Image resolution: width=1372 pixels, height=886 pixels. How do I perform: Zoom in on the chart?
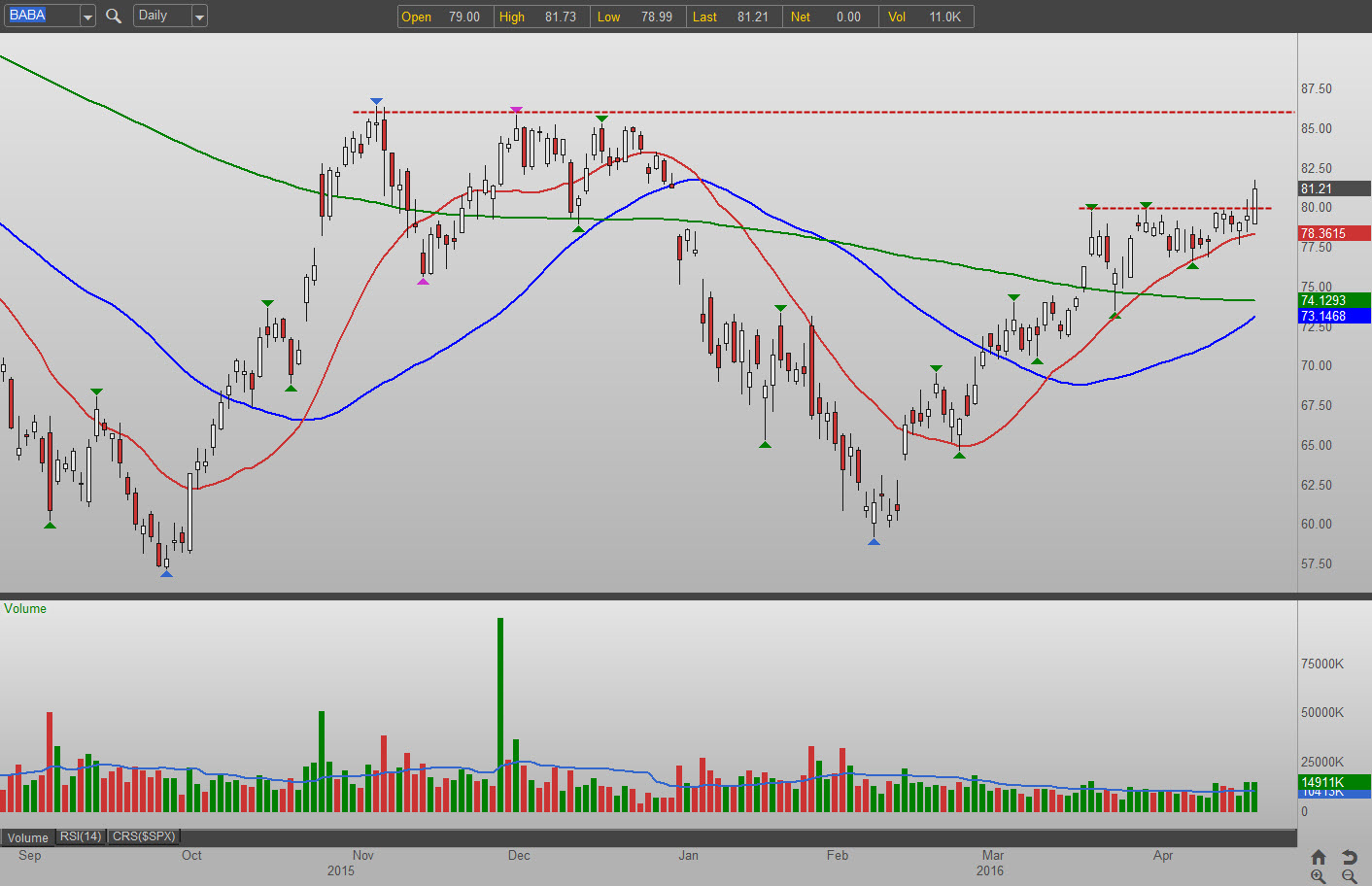pos(1318,876)
